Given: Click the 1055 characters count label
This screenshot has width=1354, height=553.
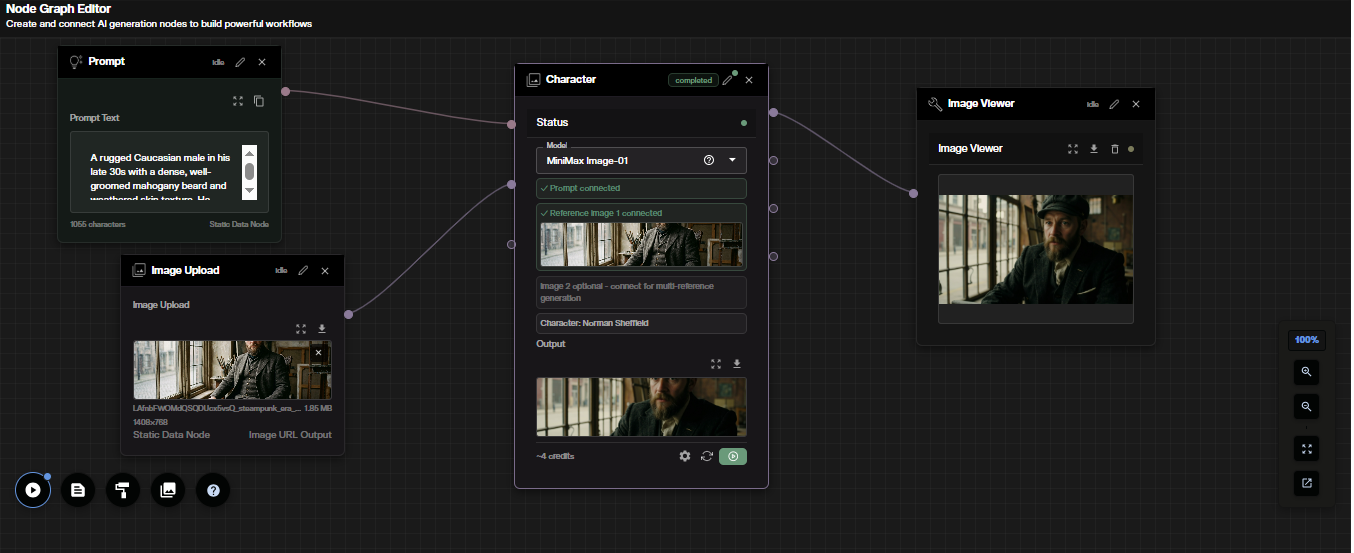Looking at the screenshot, I should pos(98,225).
